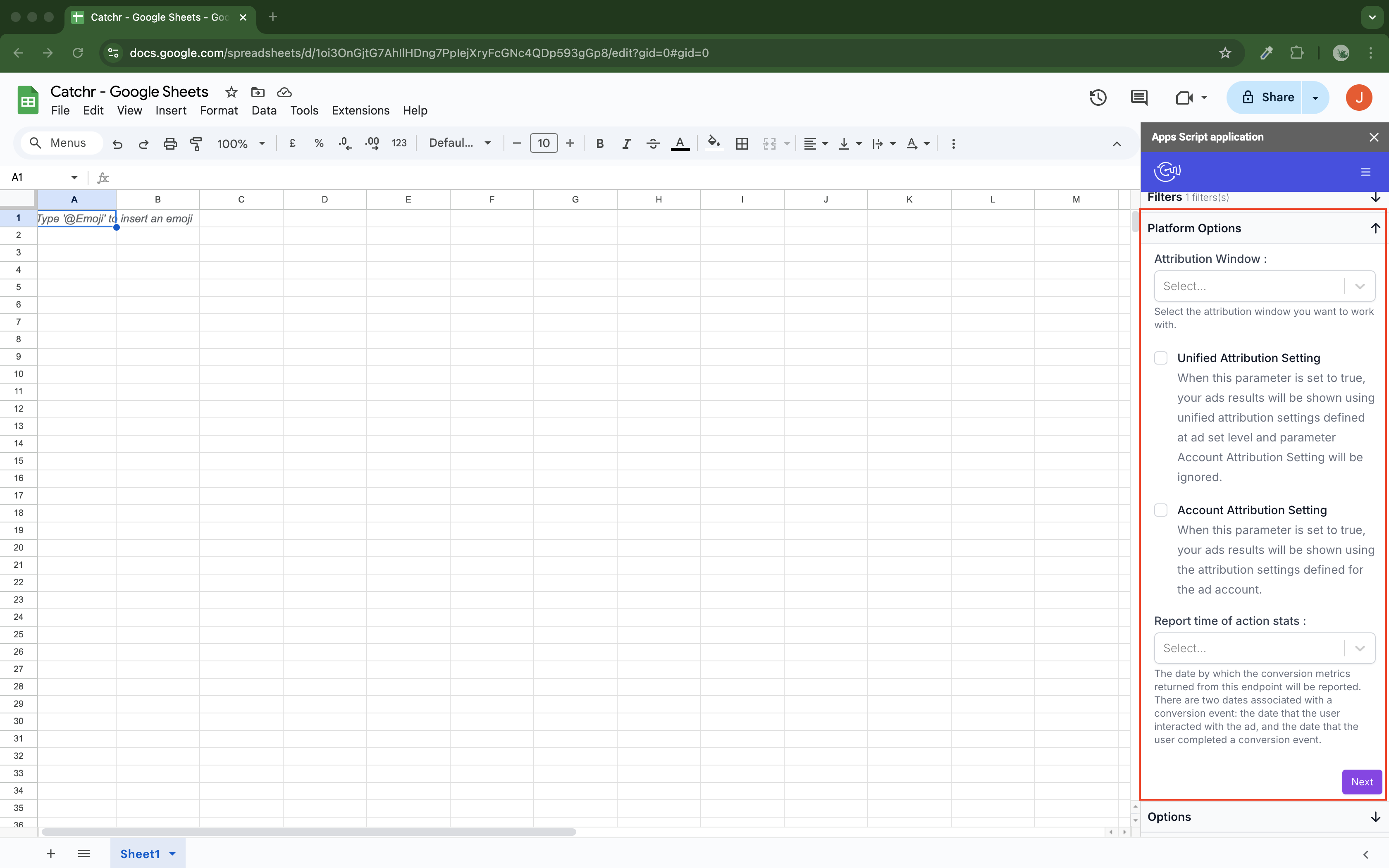
Task: Click the Catchr logo in sidebar
Action: point(1167,171)
